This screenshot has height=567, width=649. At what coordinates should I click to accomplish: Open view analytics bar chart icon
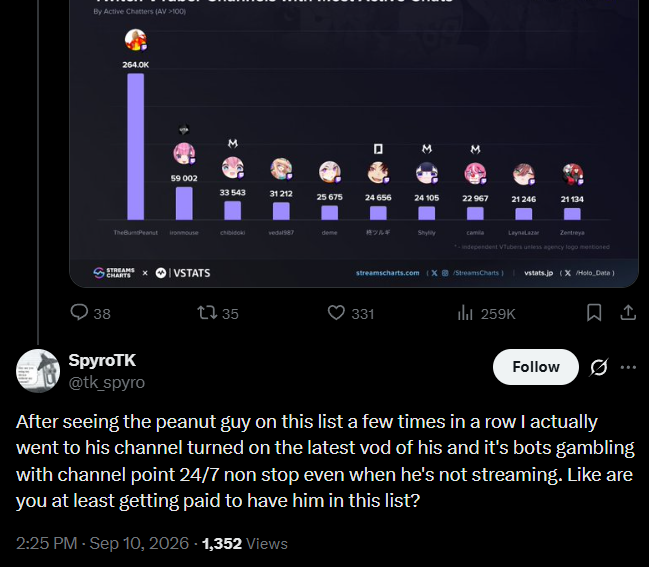465,313
